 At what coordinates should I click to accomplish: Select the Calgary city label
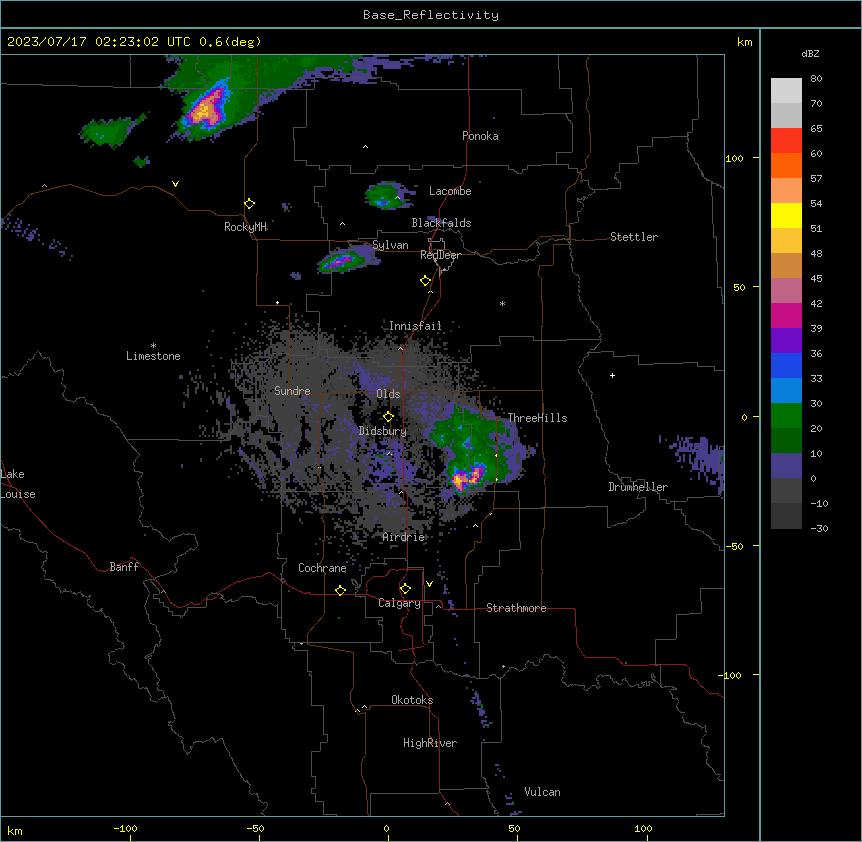399,603
